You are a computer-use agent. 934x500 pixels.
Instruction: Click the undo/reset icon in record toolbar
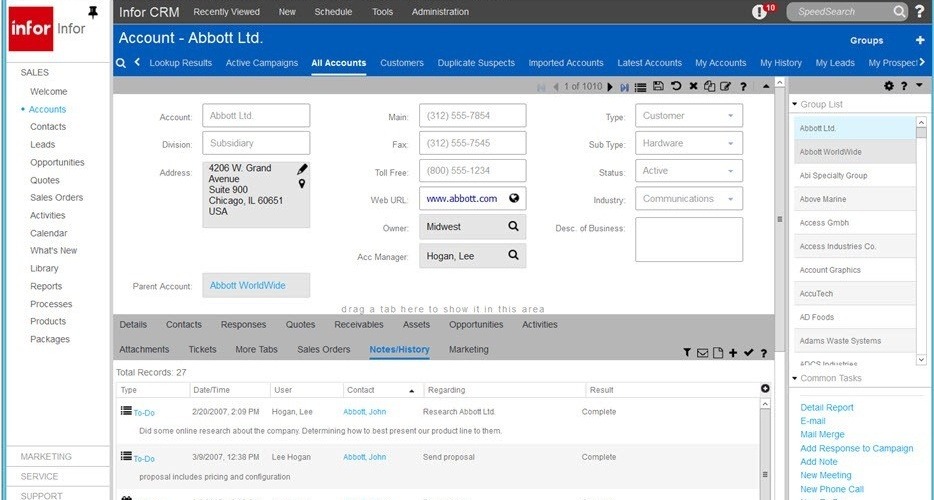[x=676, y=86]
